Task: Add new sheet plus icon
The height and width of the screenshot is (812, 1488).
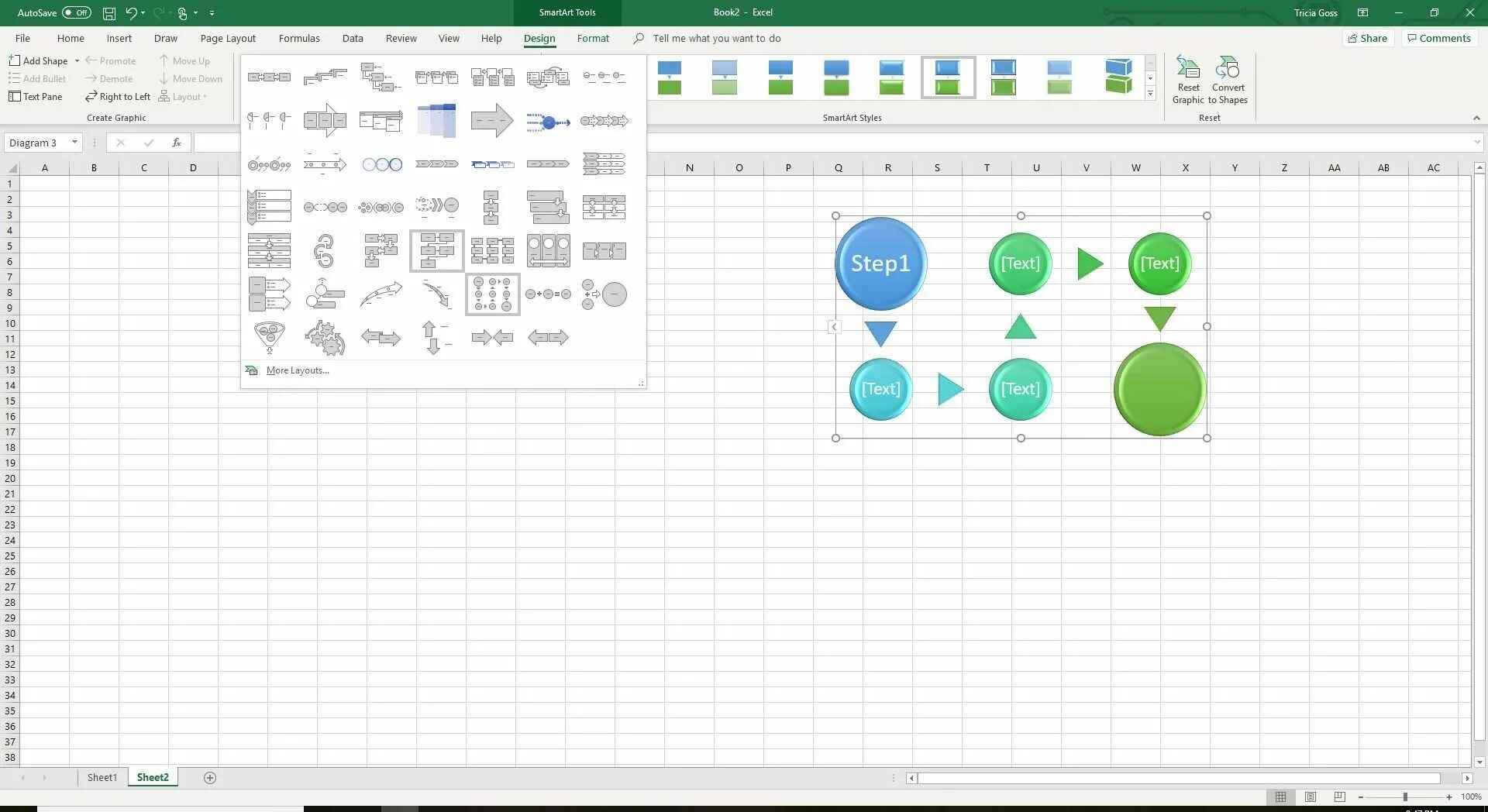Action: pyautogui.click(x=209, y=778)
